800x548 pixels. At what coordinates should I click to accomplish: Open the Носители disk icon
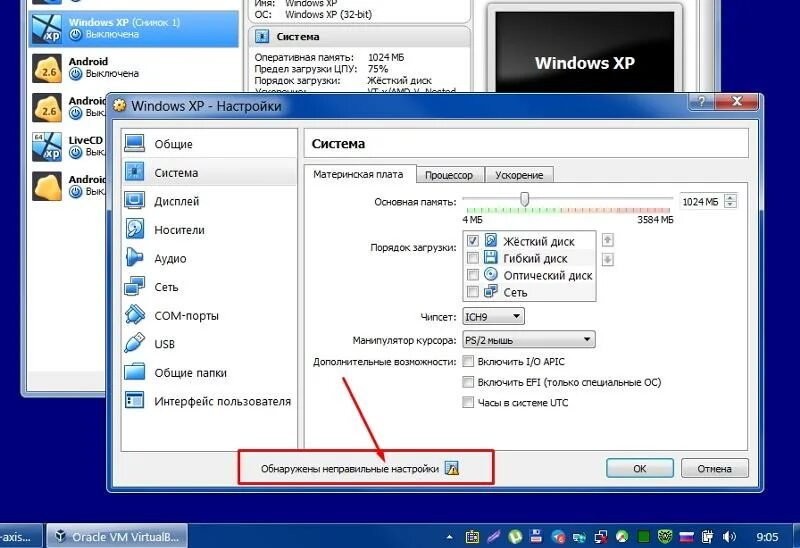click(x=135, y=229)
